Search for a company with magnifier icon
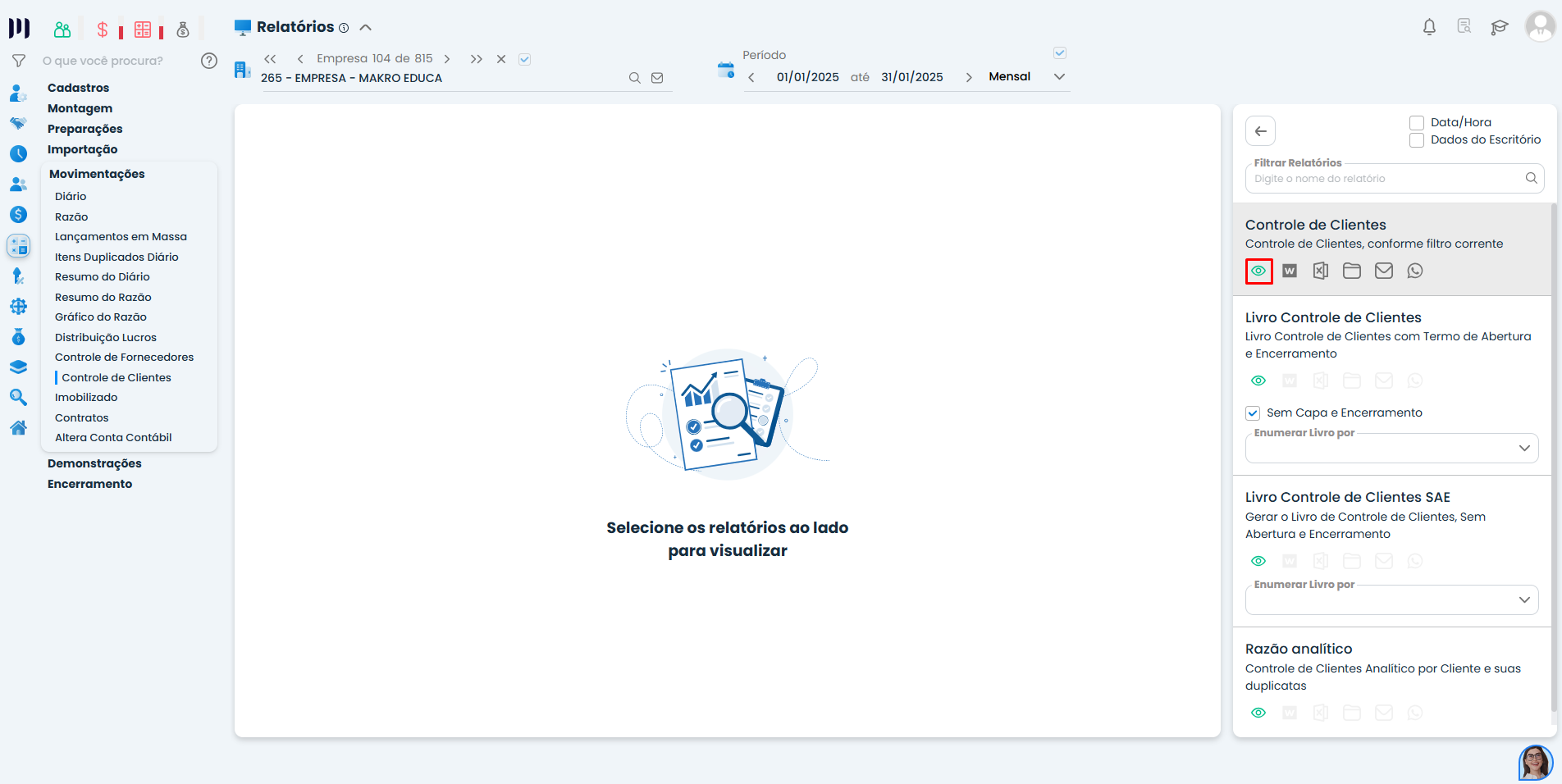 634,78
